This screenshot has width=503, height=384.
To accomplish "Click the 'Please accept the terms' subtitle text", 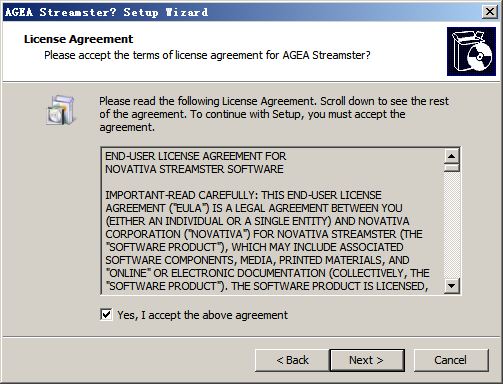I will click(x=207, y=55).
